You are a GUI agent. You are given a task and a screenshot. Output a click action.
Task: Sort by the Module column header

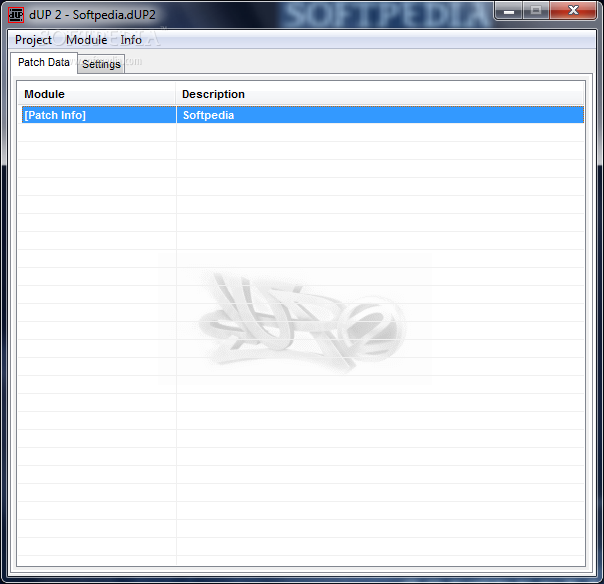[x=97, y=94]
